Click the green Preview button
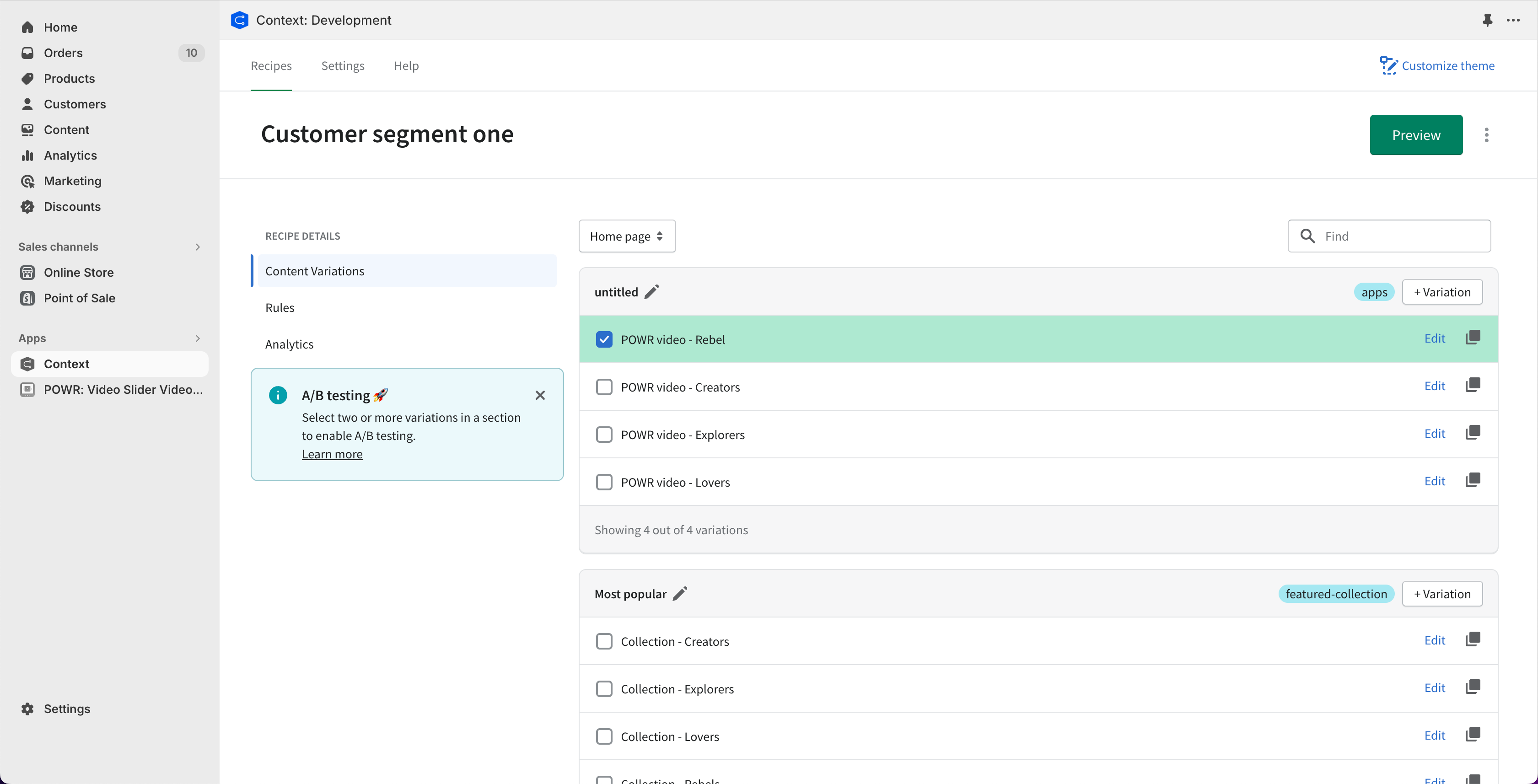 1415,135
